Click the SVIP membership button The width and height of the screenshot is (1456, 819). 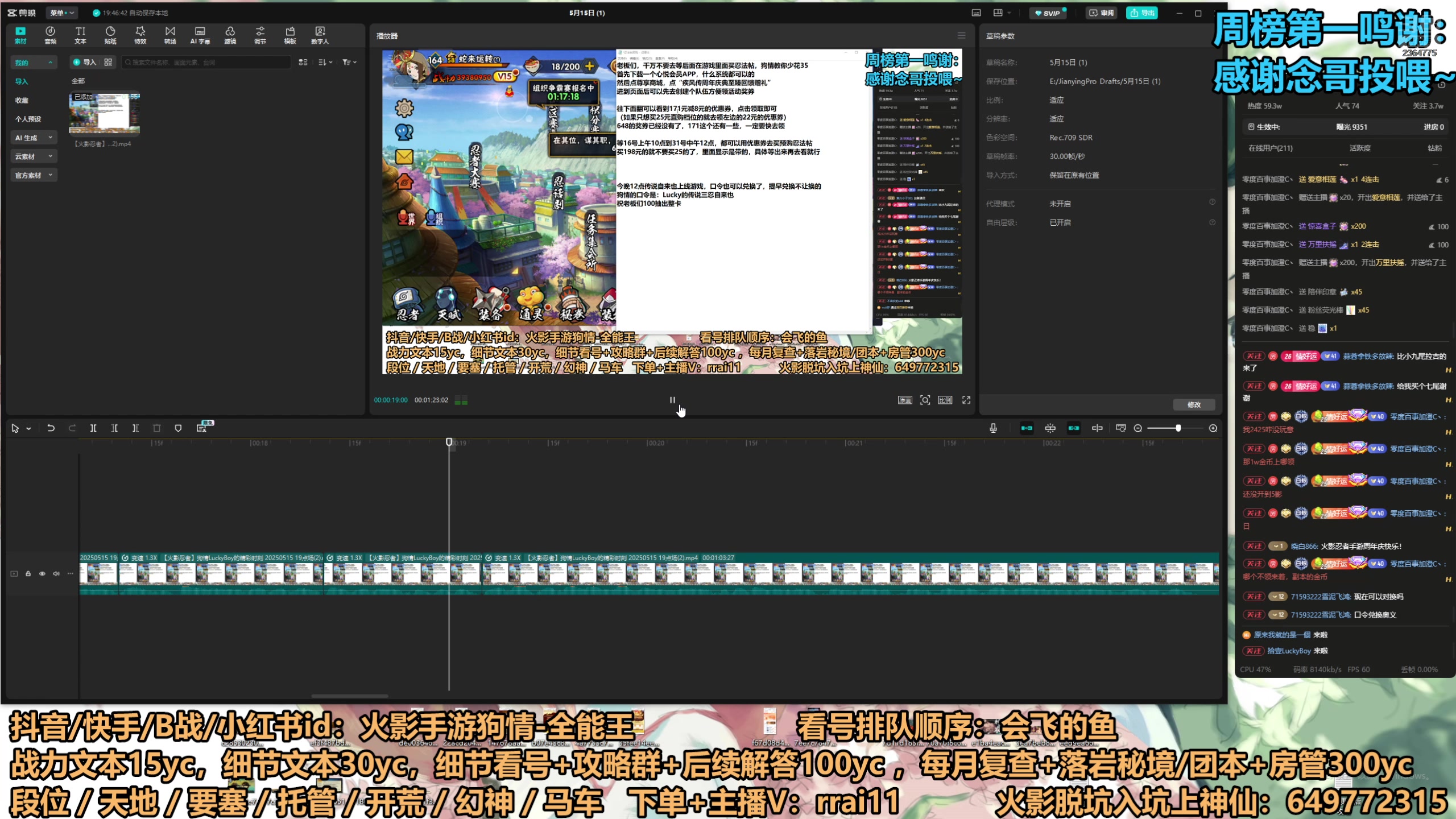[x=1047, y=13]
